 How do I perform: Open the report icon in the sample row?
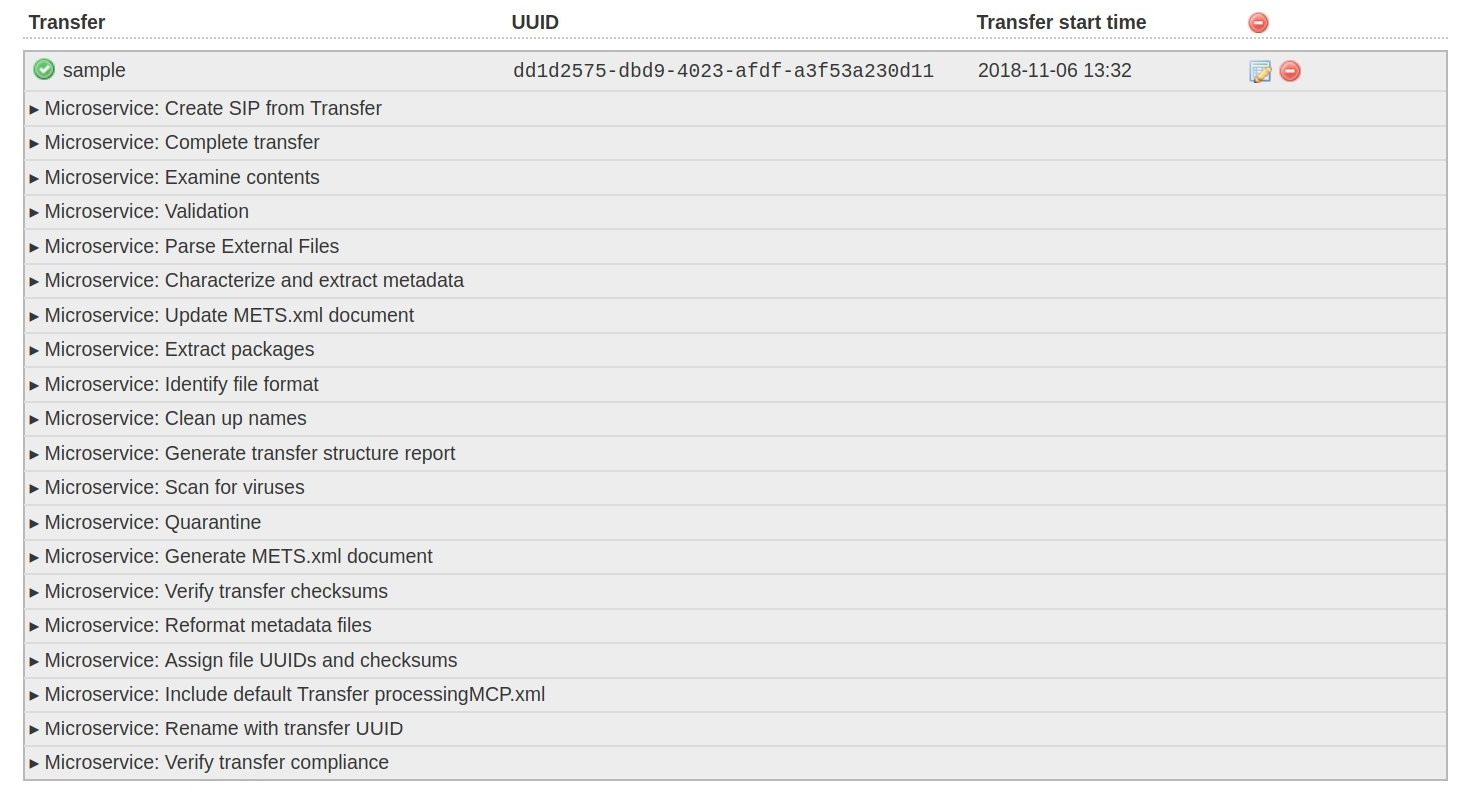[x=1260, y=71]
